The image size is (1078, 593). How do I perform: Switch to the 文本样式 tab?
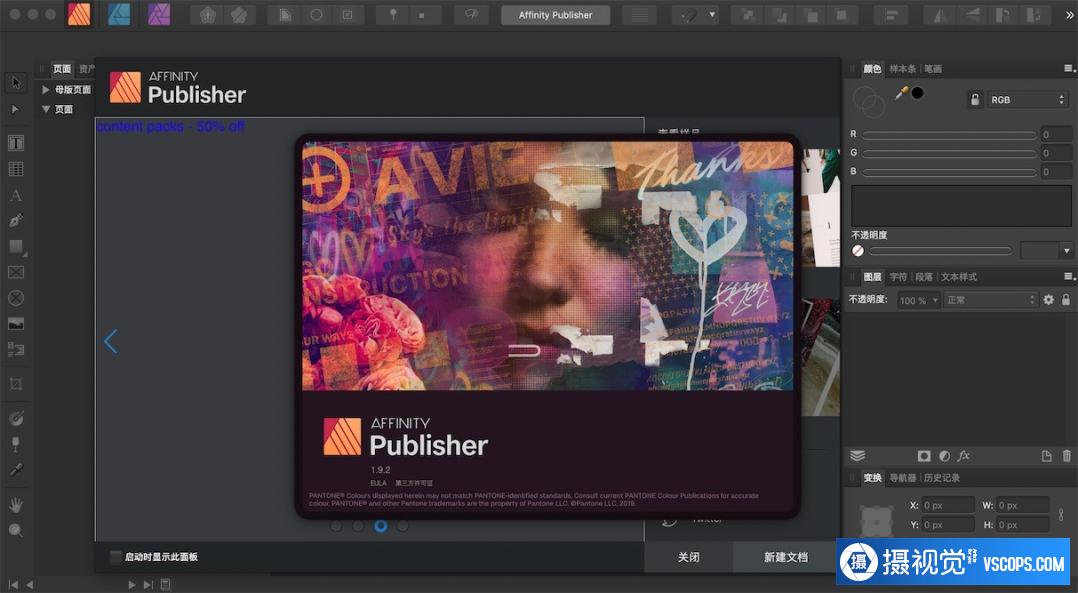click(x=958, y=277)
